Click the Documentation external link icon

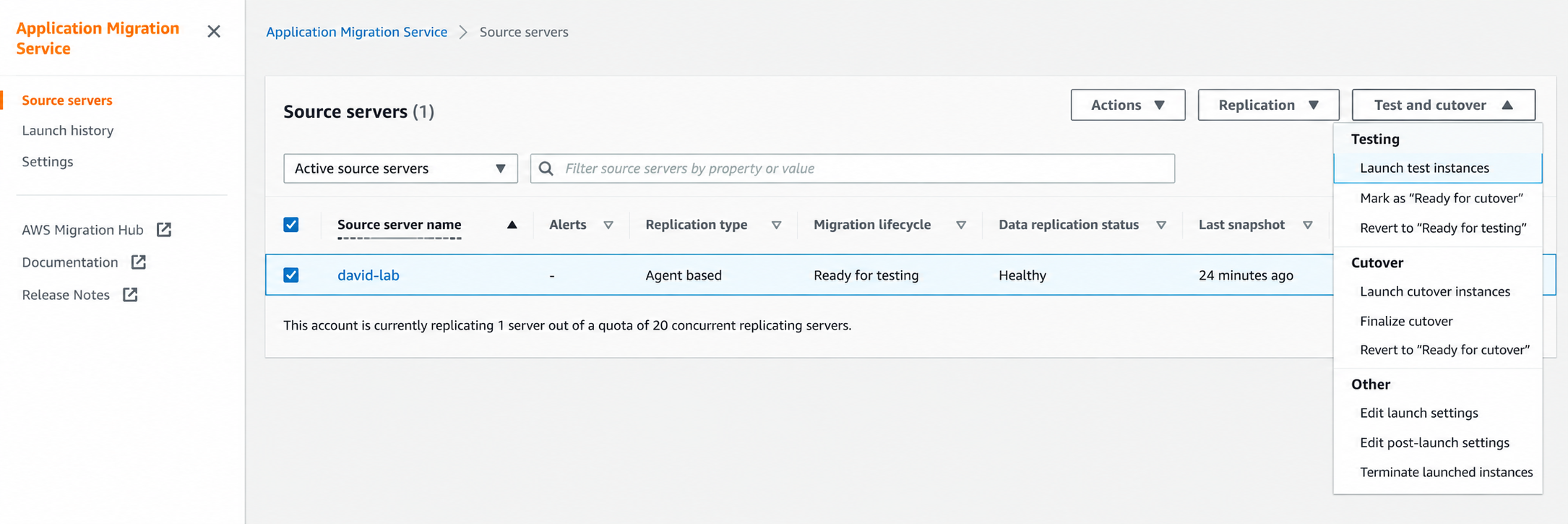(139, 262)
